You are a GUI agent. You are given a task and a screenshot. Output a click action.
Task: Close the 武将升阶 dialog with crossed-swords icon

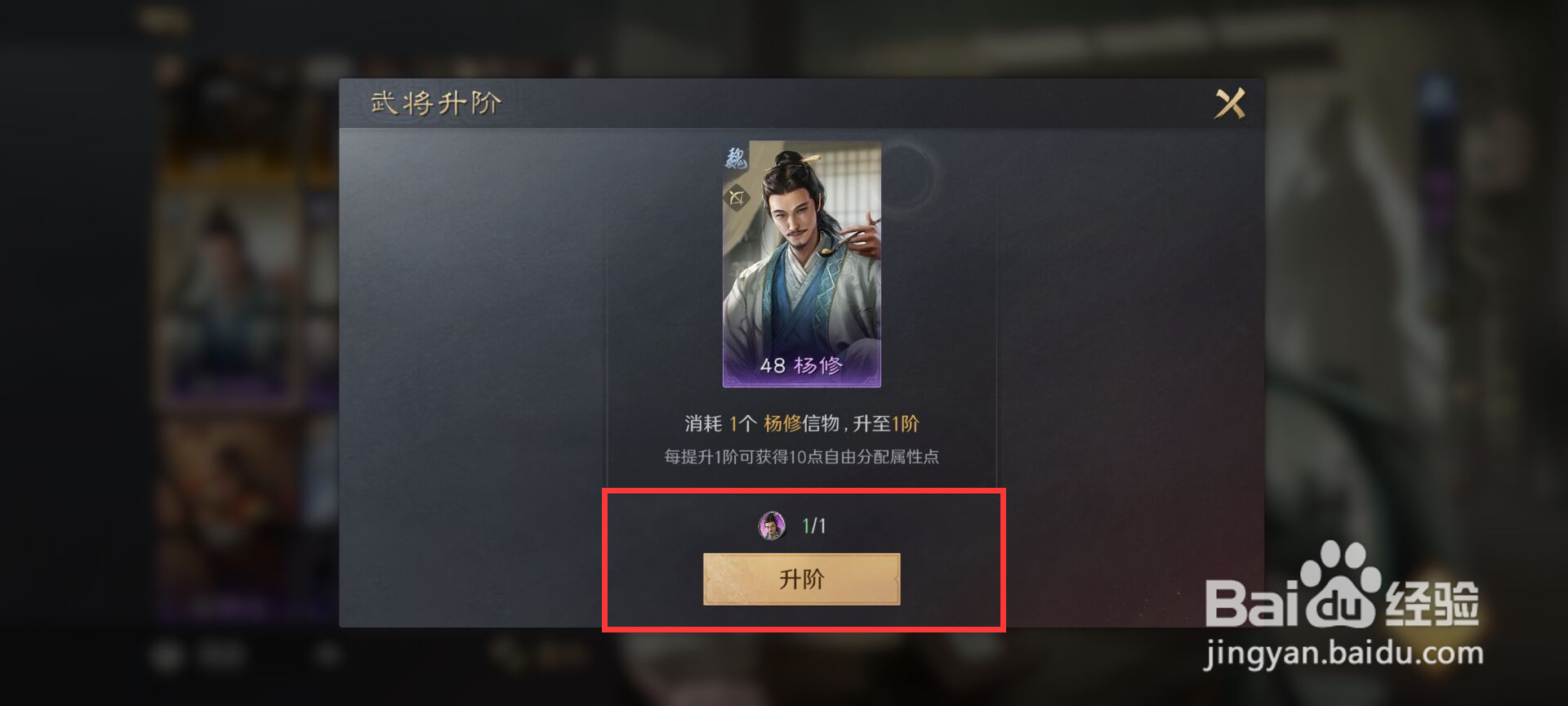[x=1230, y=104]
